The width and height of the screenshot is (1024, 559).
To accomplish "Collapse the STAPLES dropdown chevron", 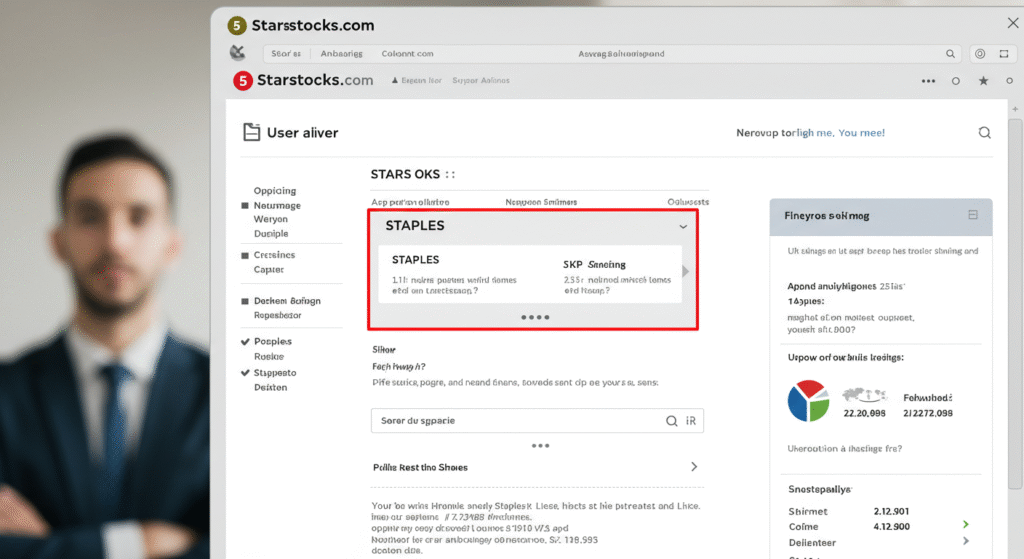I will pyautogui.click(x=683, y=227).
